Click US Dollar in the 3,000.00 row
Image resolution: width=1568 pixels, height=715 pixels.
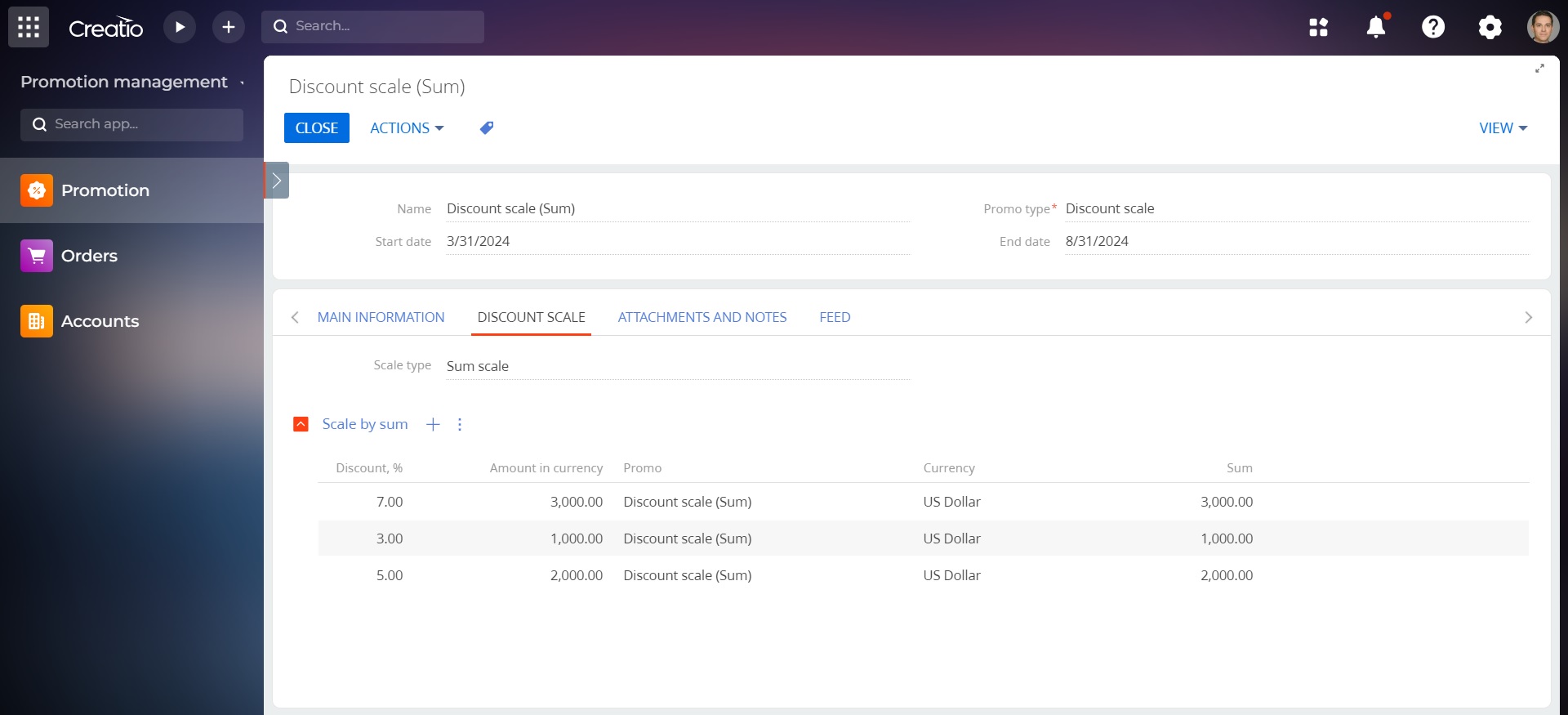(951, 502)
